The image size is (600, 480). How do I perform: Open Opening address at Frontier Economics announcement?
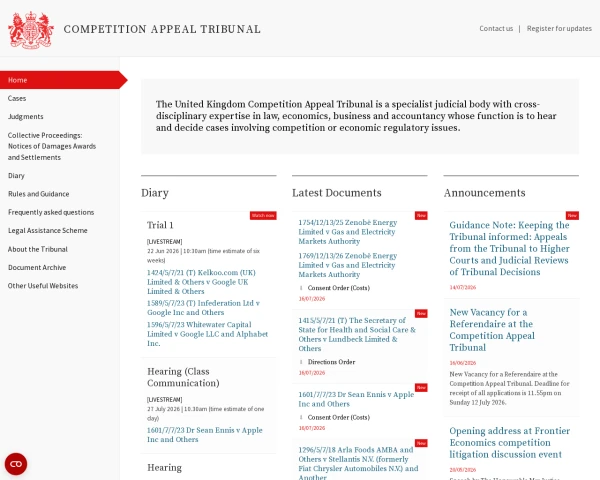(x=510, y=442)
